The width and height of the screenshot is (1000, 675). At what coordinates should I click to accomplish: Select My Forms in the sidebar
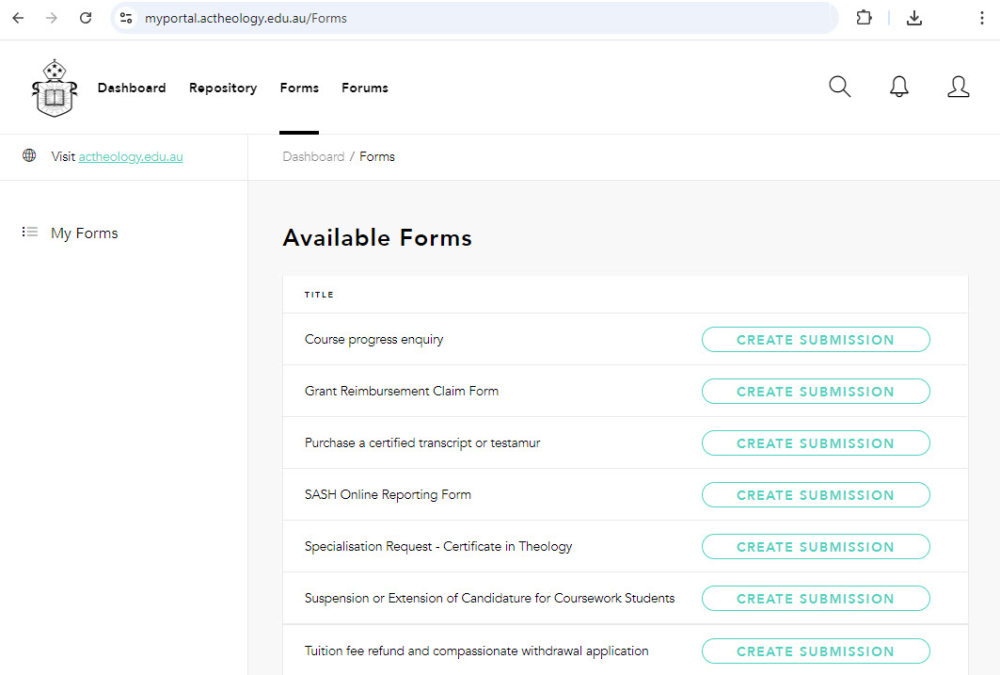pyautogui.click(x=84, y=232)
